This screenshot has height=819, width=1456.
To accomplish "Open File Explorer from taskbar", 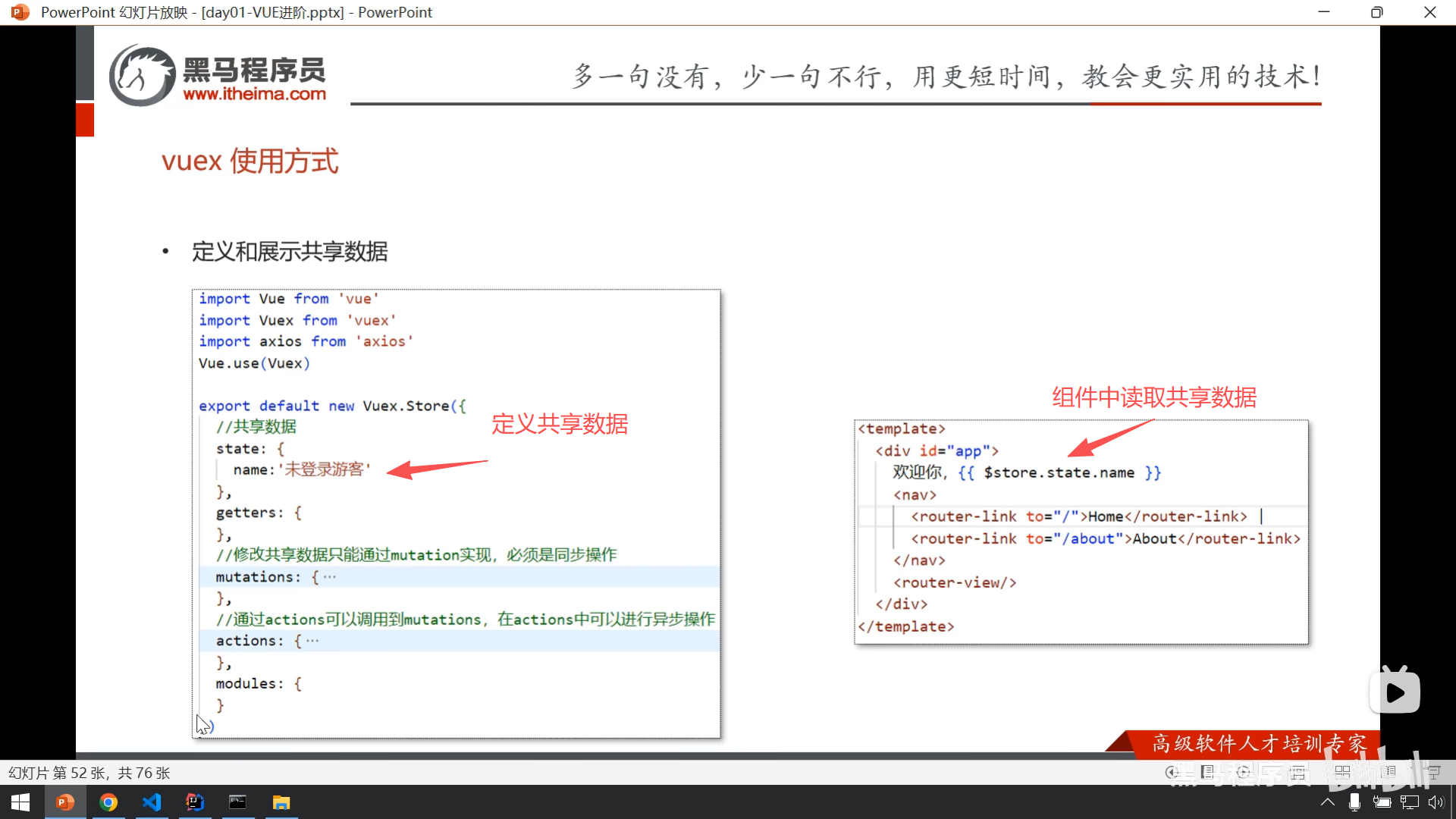I will [x=281, y=802].
